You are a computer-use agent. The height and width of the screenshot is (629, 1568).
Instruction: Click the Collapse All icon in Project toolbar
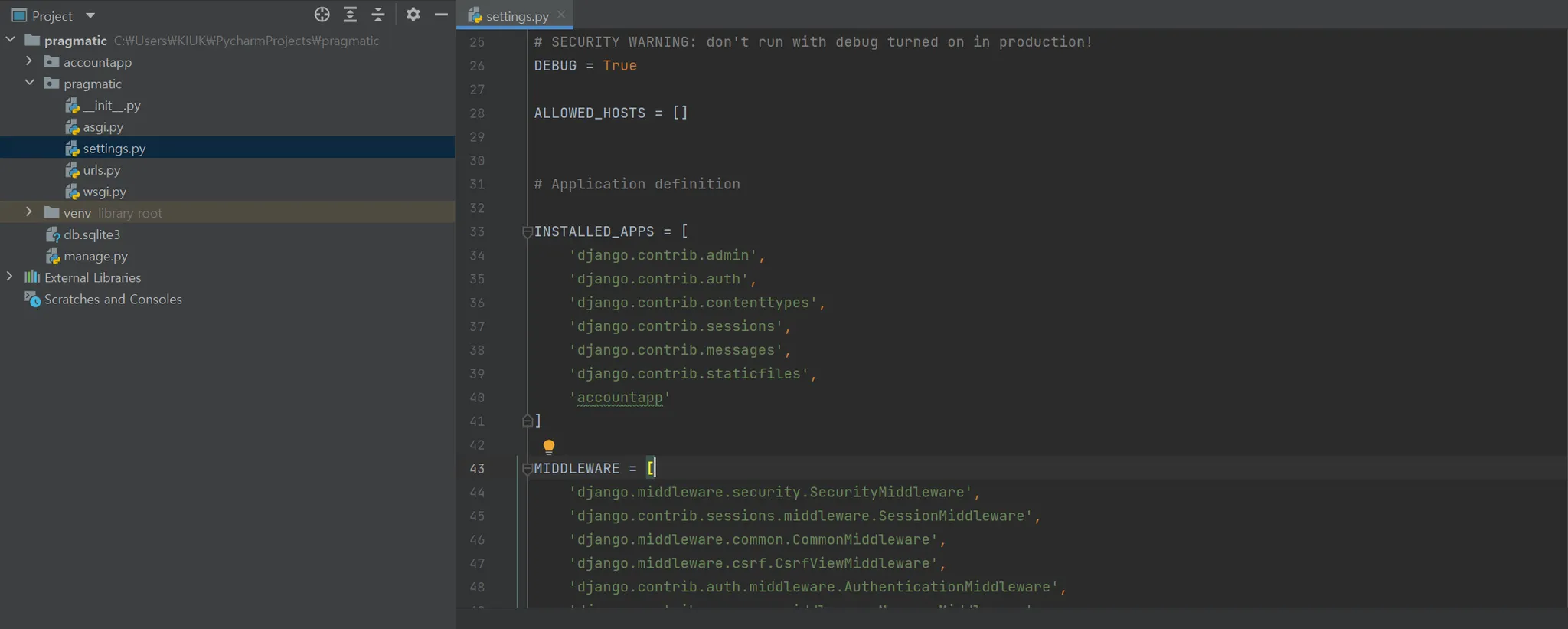(378, 15)
